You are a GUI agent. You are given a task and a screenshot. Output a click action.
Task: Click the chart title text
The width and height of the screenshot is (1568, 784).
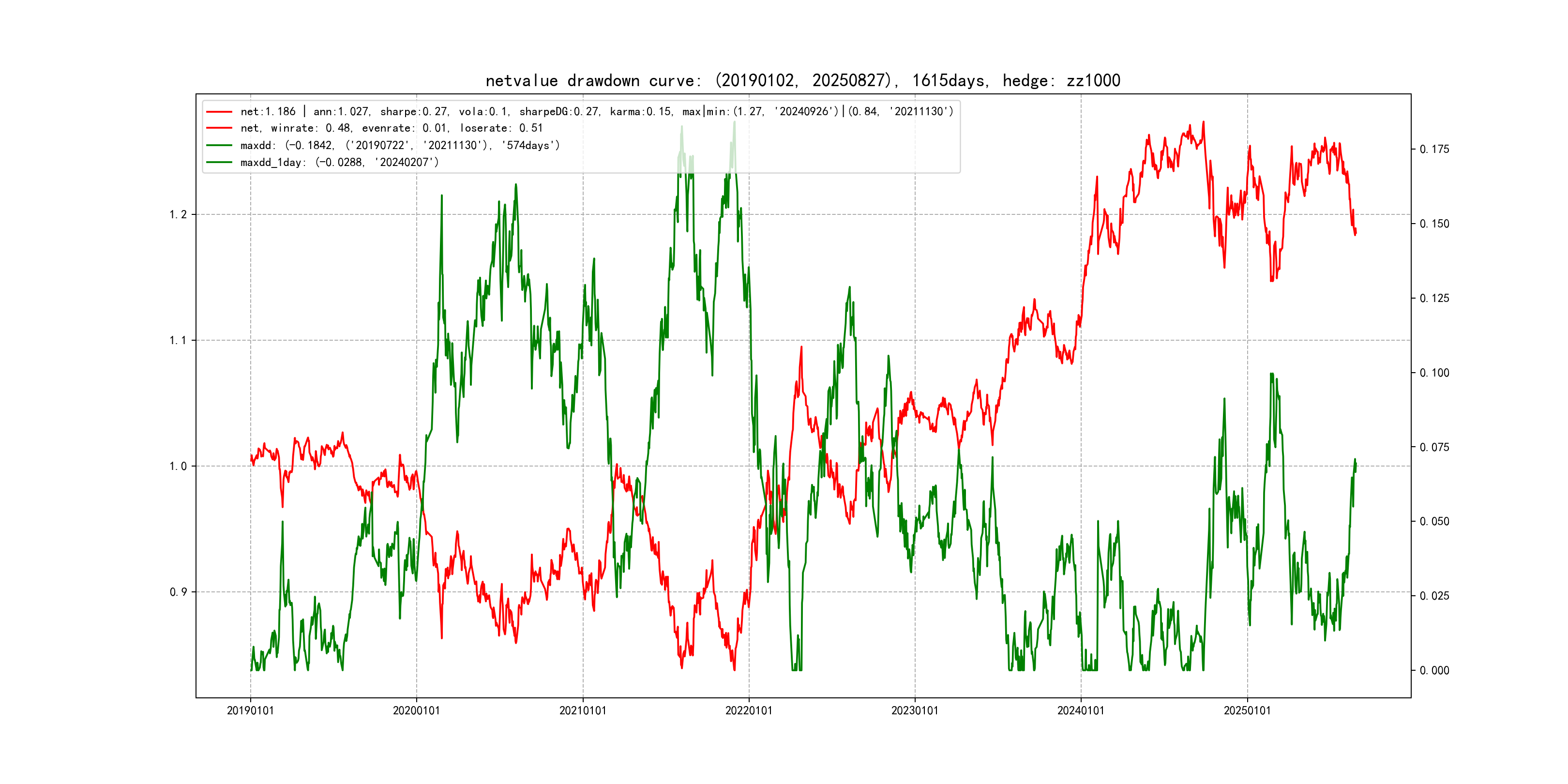(x=802, y=80)
